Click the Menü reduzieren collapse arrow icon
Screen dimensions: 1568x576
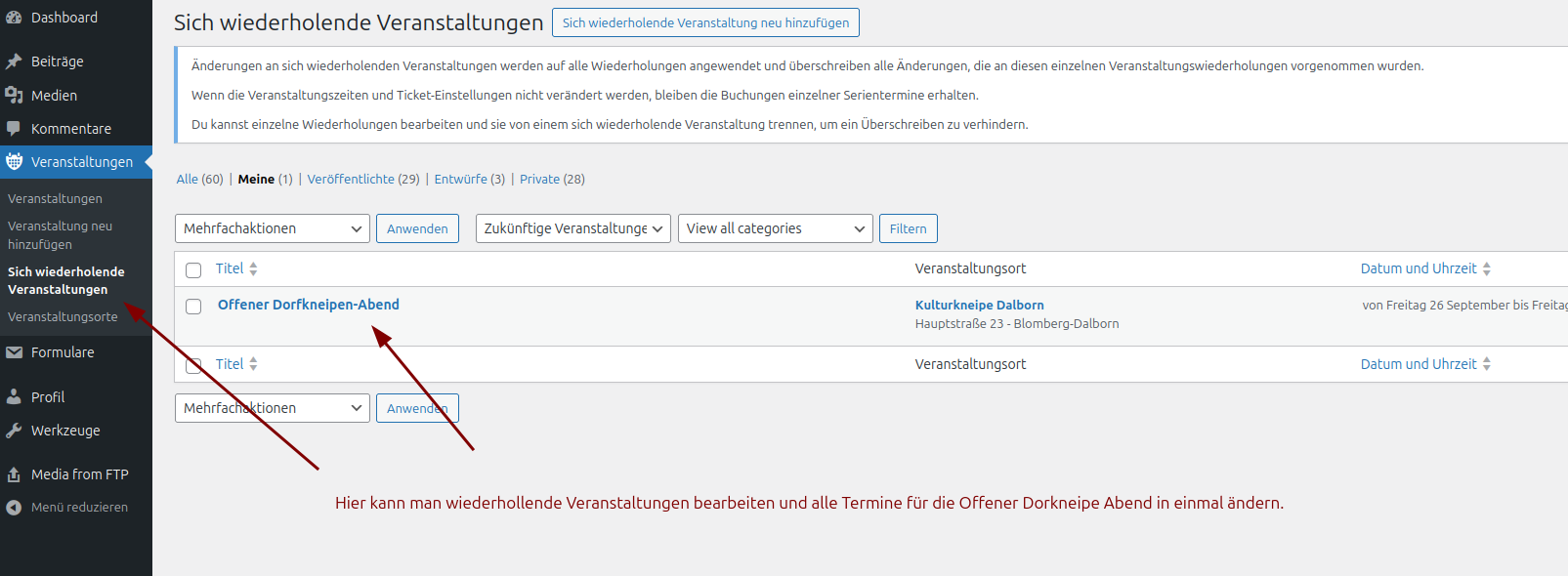pos(14,508)
